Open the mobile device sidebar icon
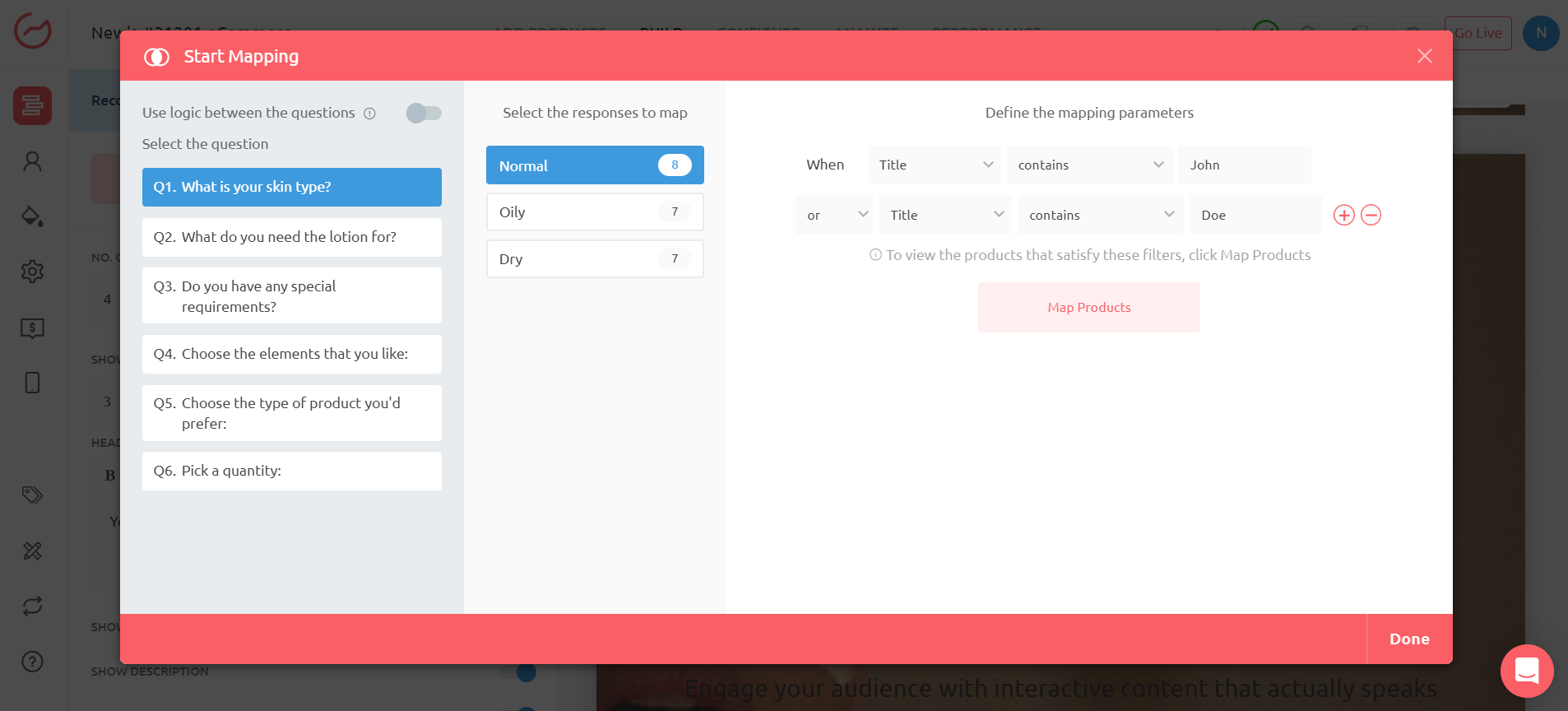Image resolution: width=1568 pixels, height=711 pixels. click(32, 383)
